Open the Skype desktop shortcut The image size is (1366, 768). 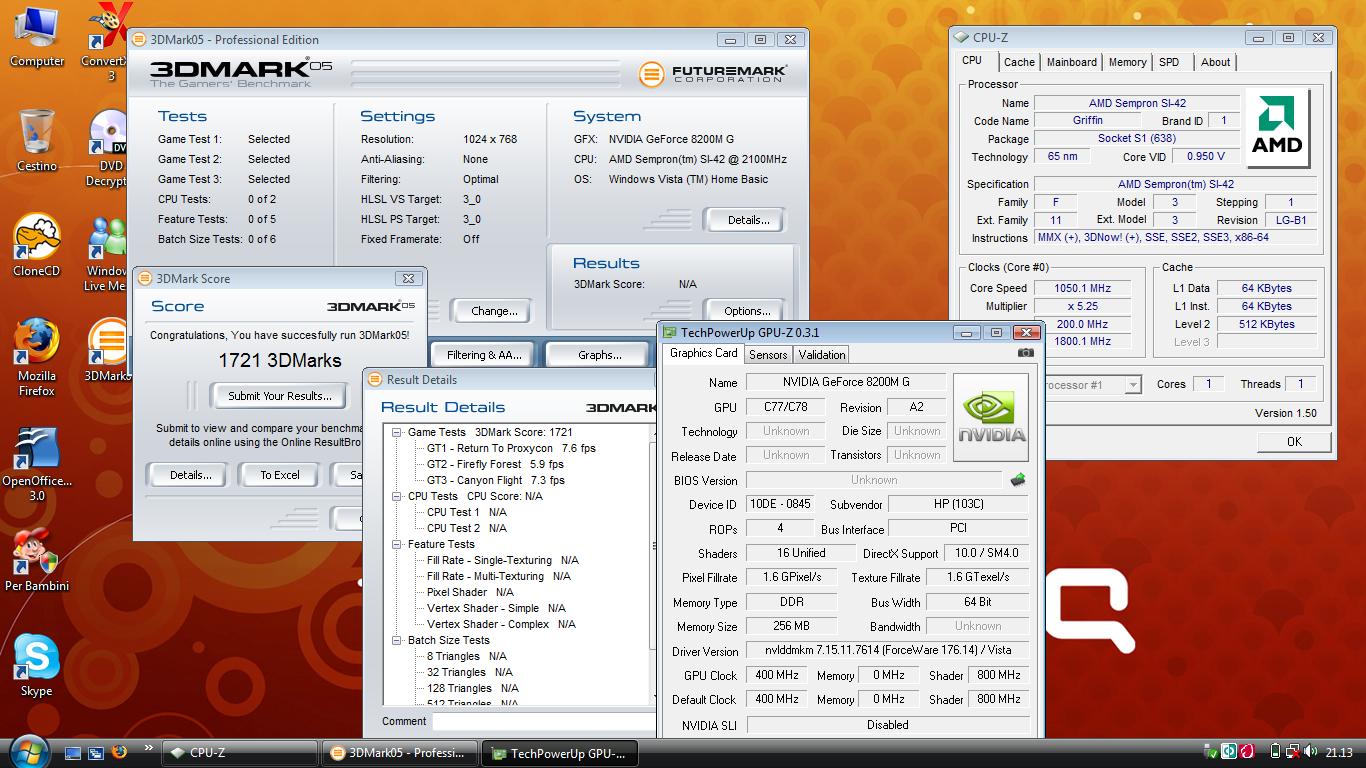pos(37,664)
